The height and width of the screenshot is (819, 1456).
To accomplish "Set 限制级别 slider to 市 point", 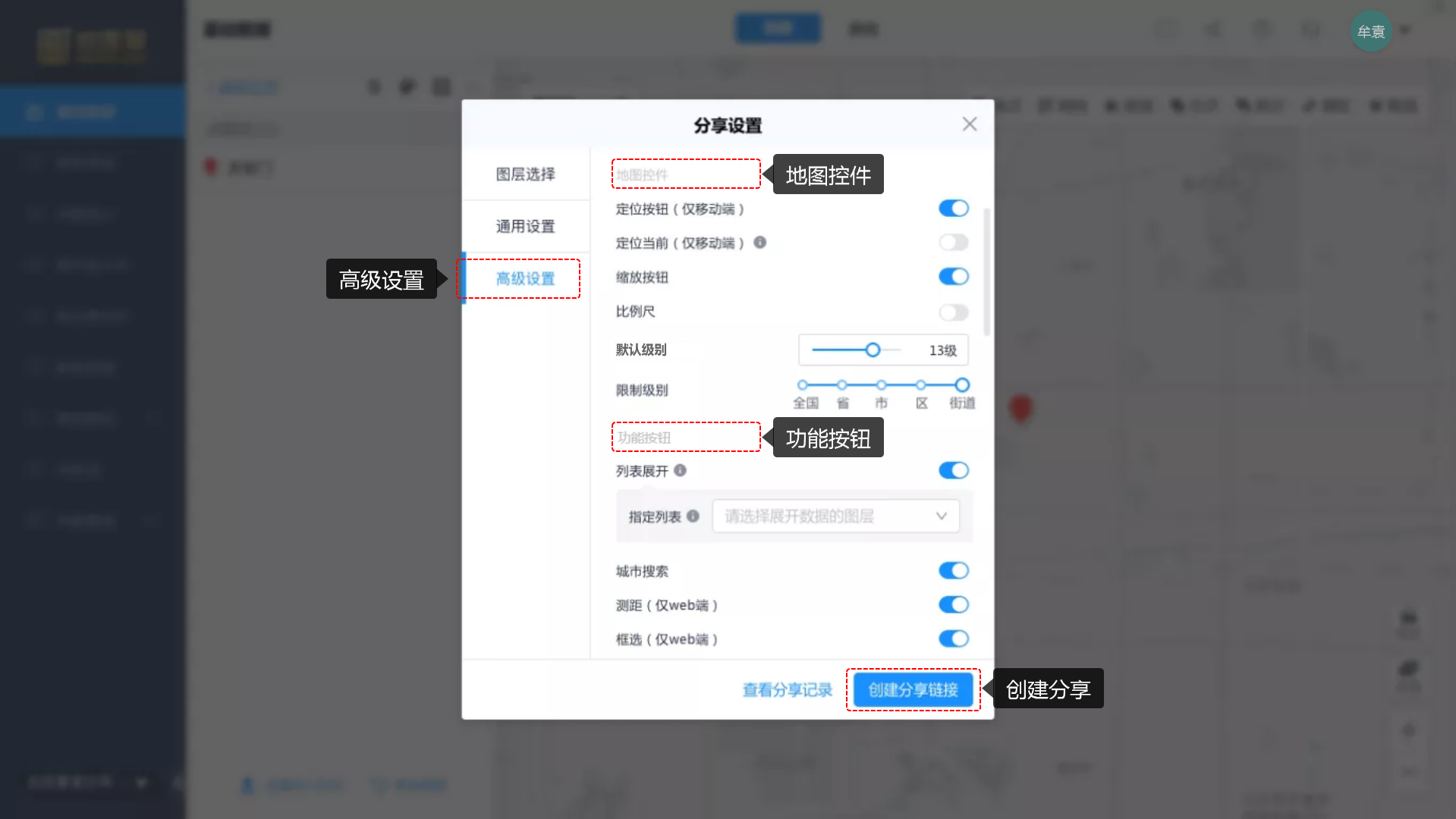I will [881, 385].
